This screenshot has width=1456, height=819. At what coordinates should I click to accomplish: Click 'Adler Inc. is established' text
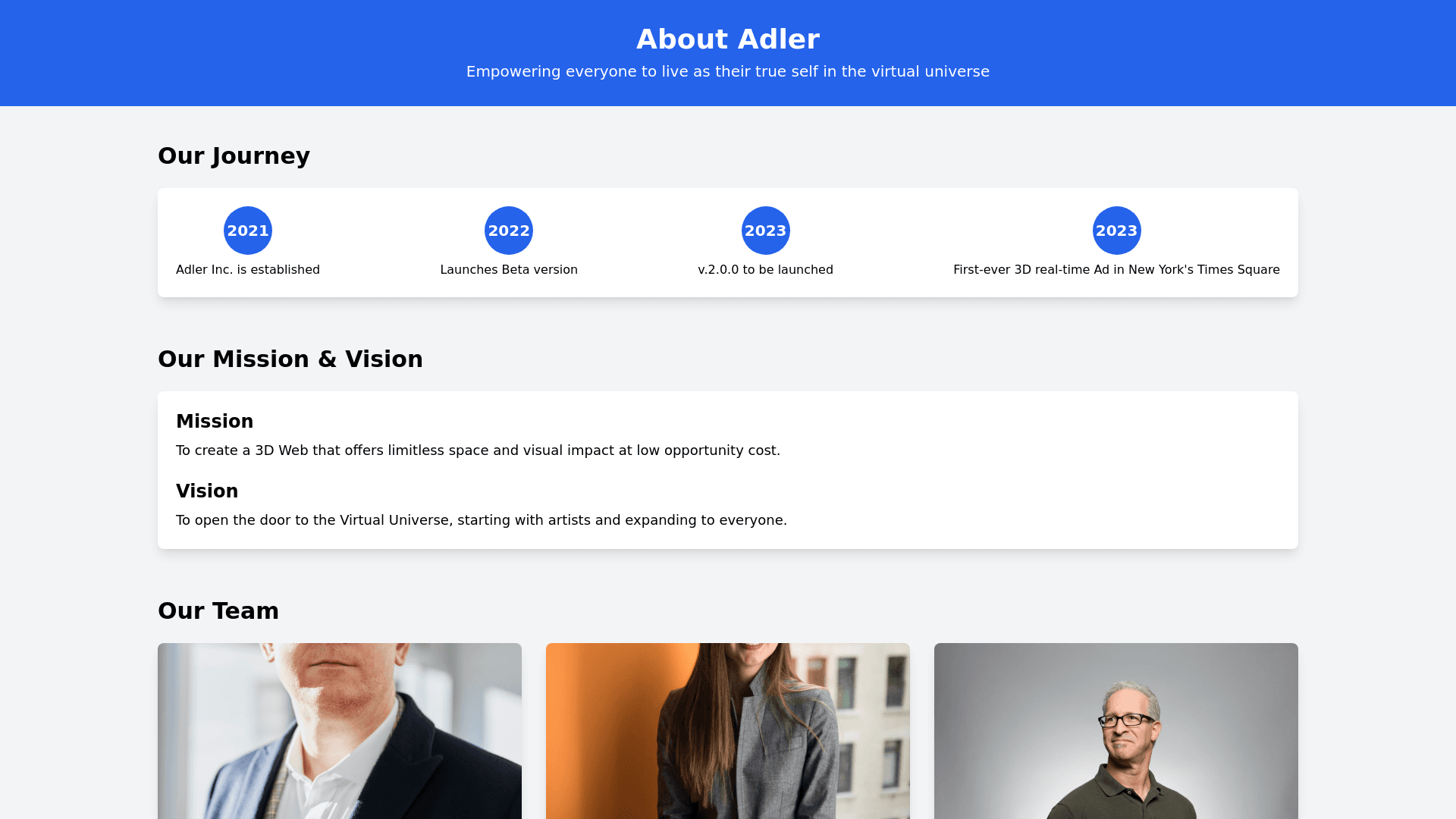click(x=248, y=270)
